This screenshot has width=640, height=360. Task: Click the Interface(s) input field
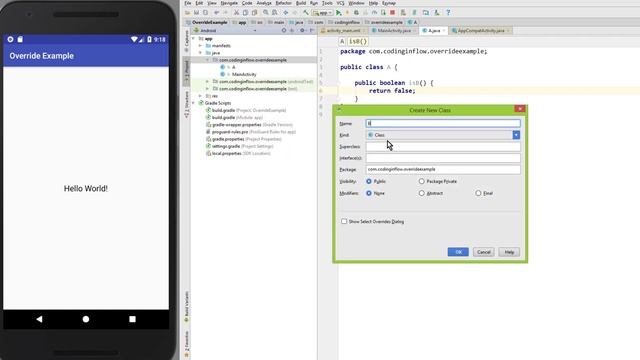[443, 158]
